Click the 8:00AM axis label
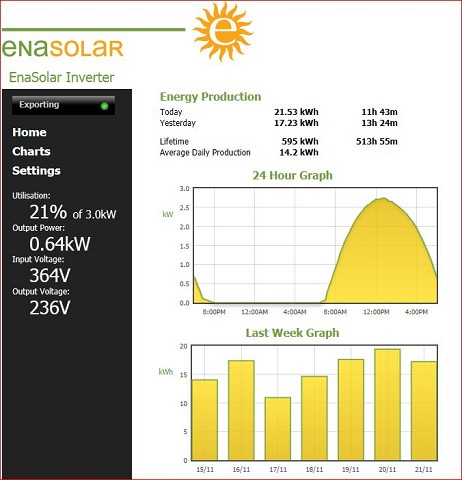The height and width of the screenshot is (480, 462). tap(335, 312)
